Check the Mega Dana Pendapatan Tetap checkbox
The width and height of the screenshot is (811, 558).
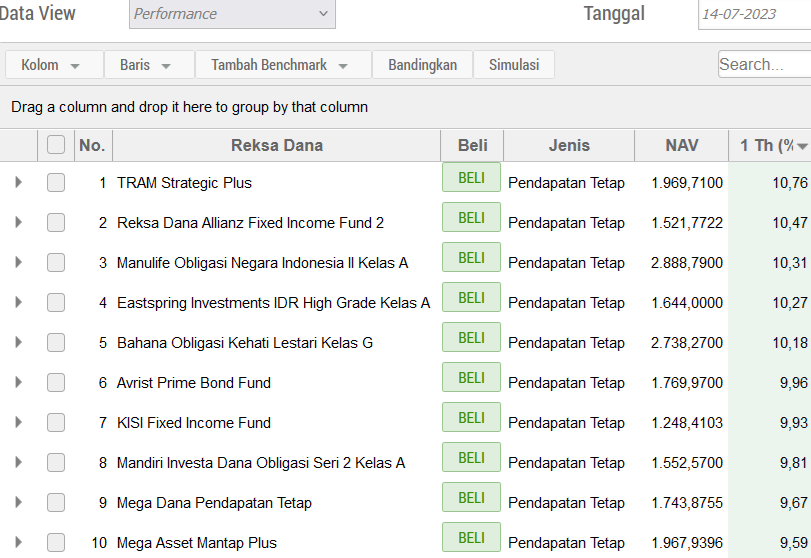tap(56, 503)
